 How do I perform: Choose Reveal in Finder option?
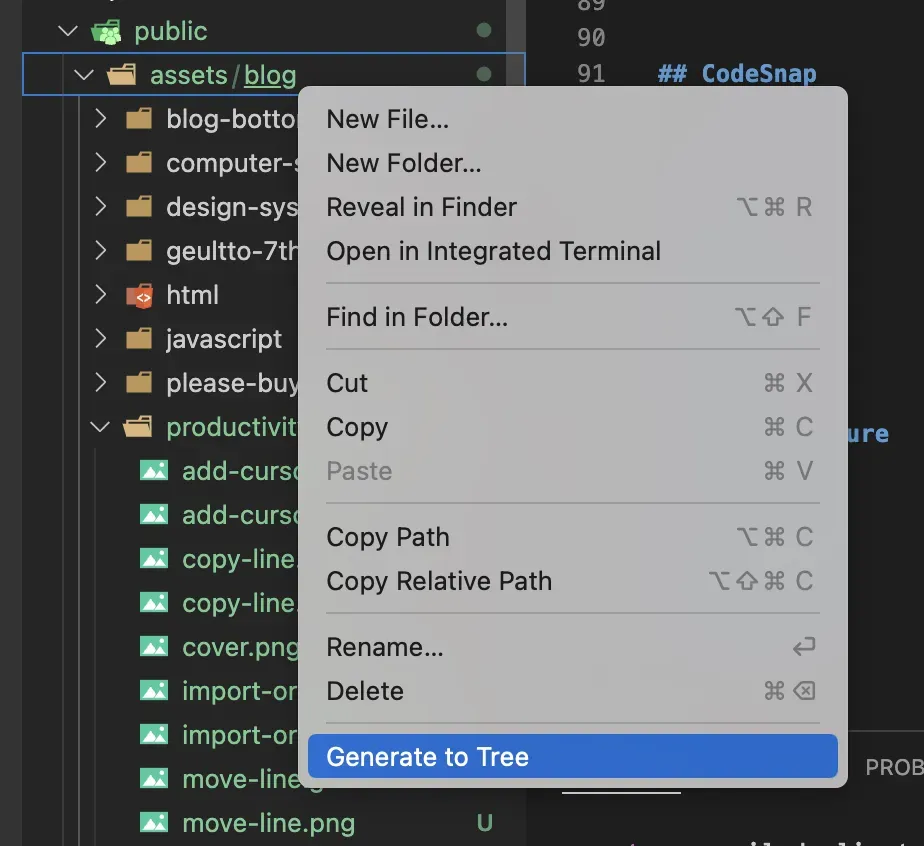point(421,207)
